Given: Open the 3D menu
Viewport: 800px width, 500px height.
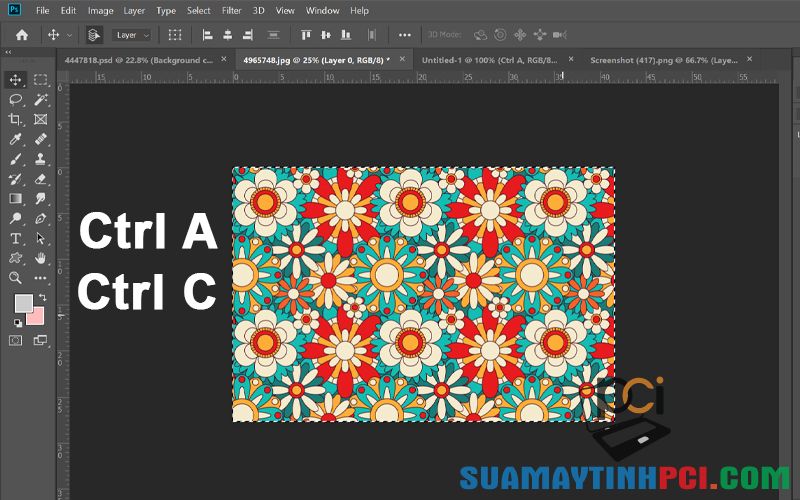Looking at the screenshot, I should pos(259,10).
